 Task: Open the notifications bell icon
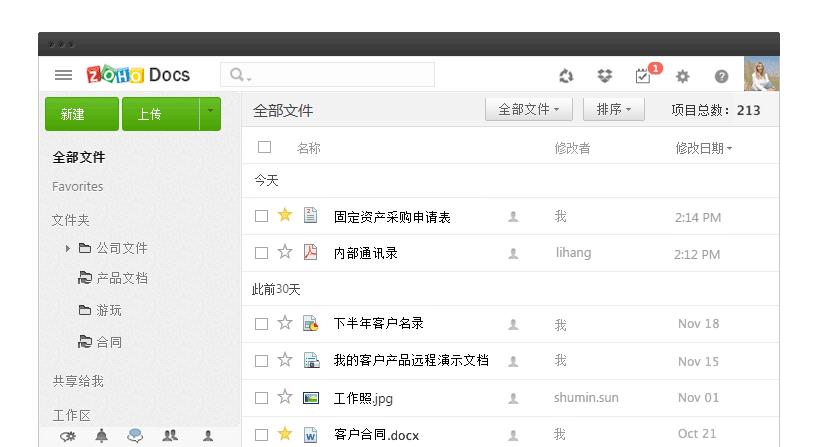point(102,436)
